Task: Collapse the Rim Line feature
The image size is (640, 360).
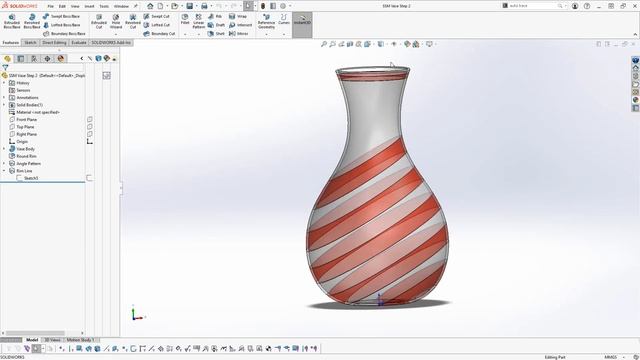Action: (x=4, y=171)
